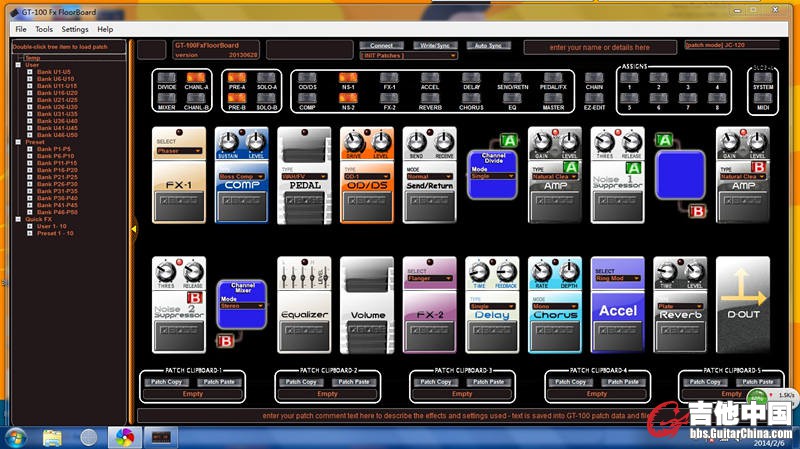The height and width of the screenshot is (449, 800).
Task: Click the PEDAL wah footswitch
Action: (304, 207)
